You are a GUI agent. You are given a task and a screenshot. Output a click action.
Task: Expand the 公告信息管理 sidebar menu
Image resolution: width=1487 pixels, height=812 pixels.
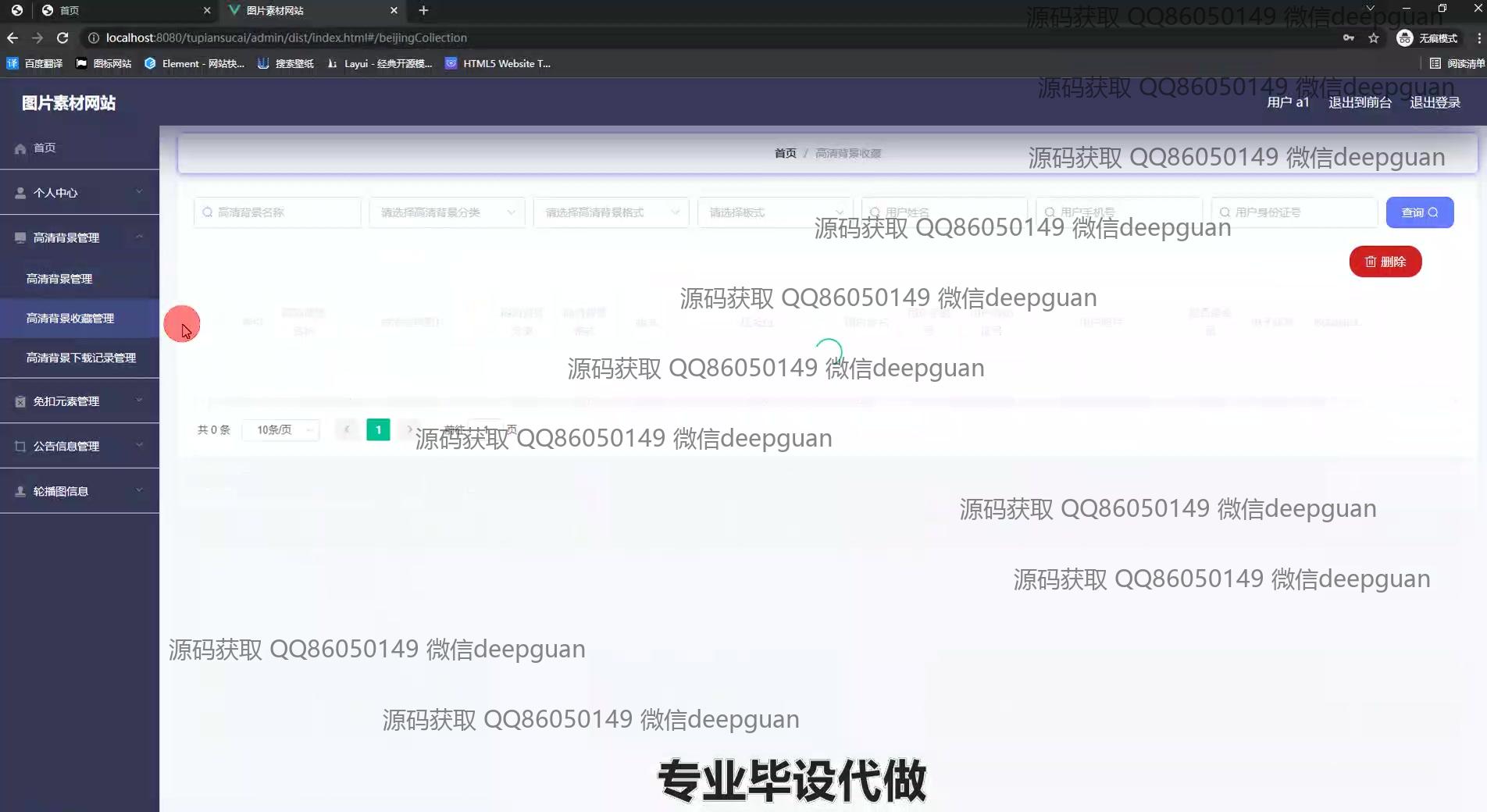[80, 446]
